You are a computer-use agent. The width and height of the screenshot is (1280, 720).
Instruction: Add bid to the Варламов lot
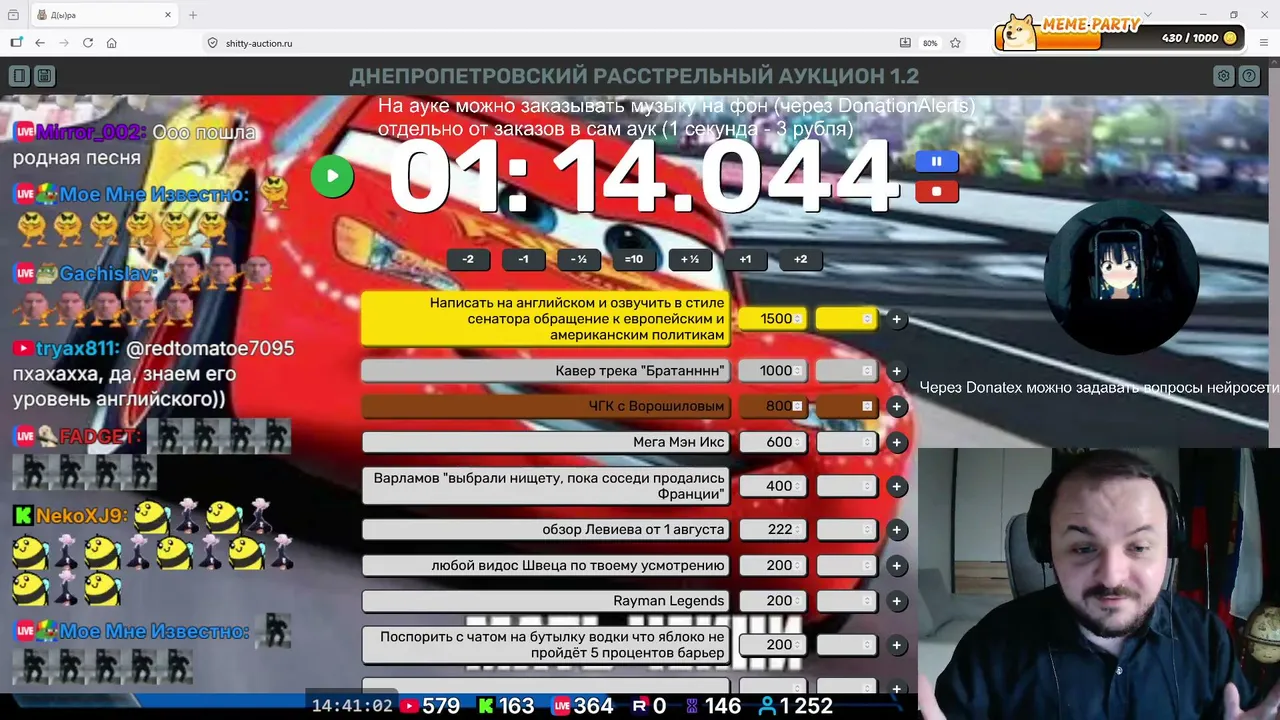coord(897,486)
